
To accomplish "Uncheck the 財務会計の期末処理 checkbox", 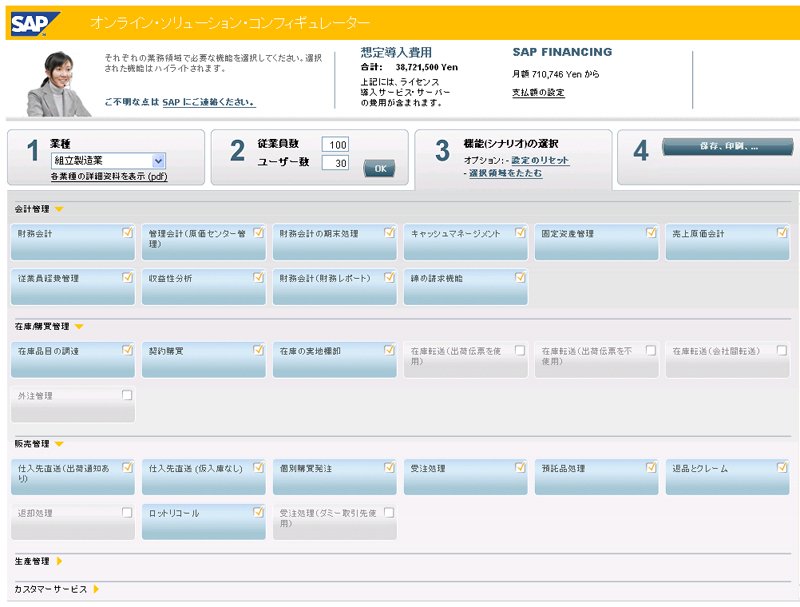I will 389,233.
